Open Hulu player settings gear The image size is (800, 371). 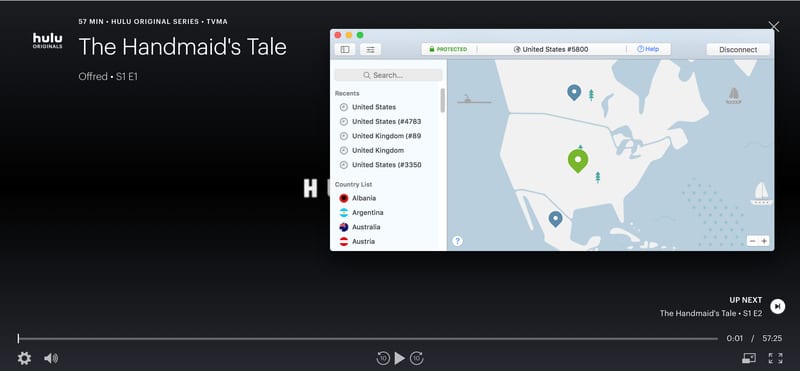tap(24, 358)
